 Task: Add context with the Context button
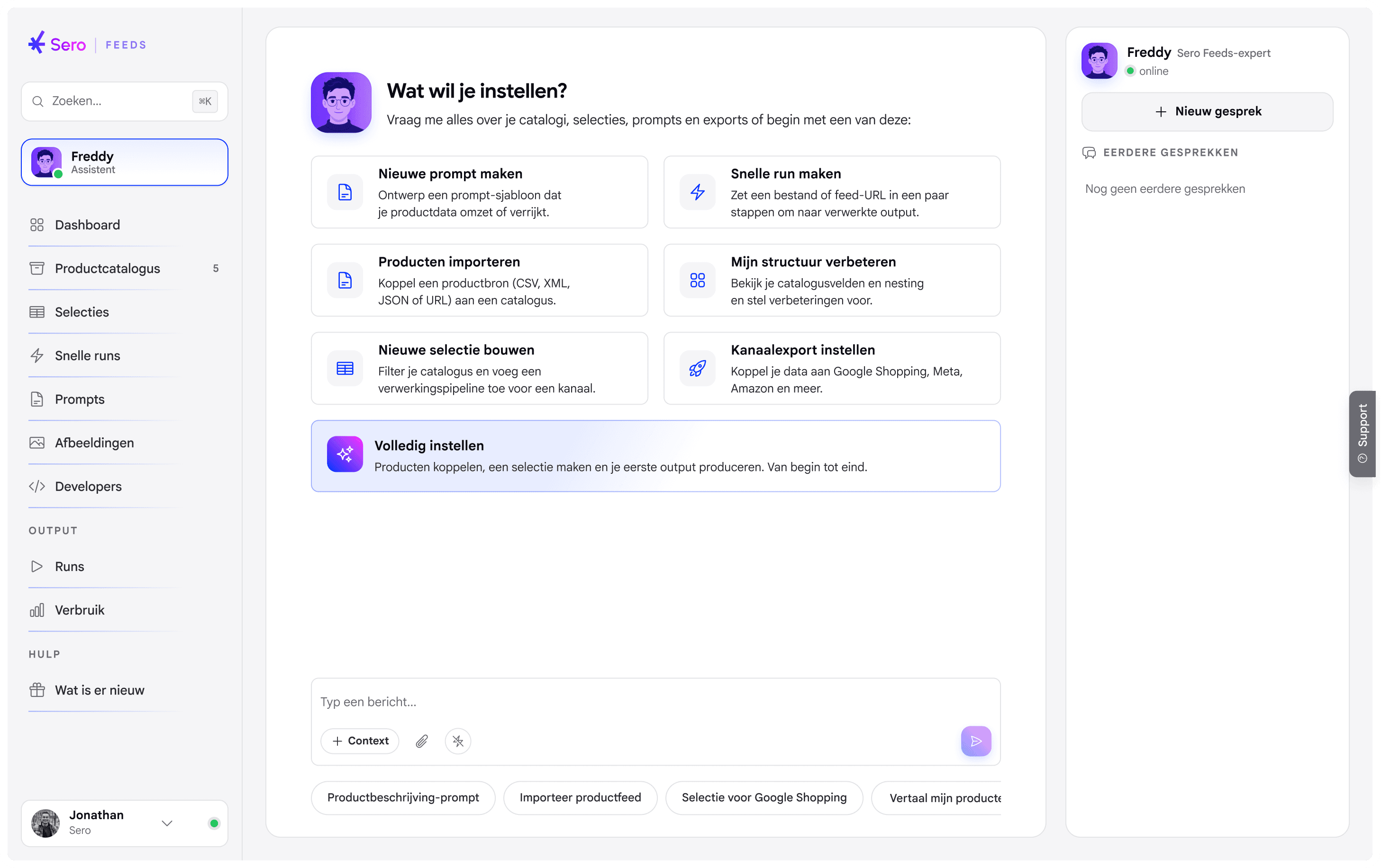click(x=360, y=741)
